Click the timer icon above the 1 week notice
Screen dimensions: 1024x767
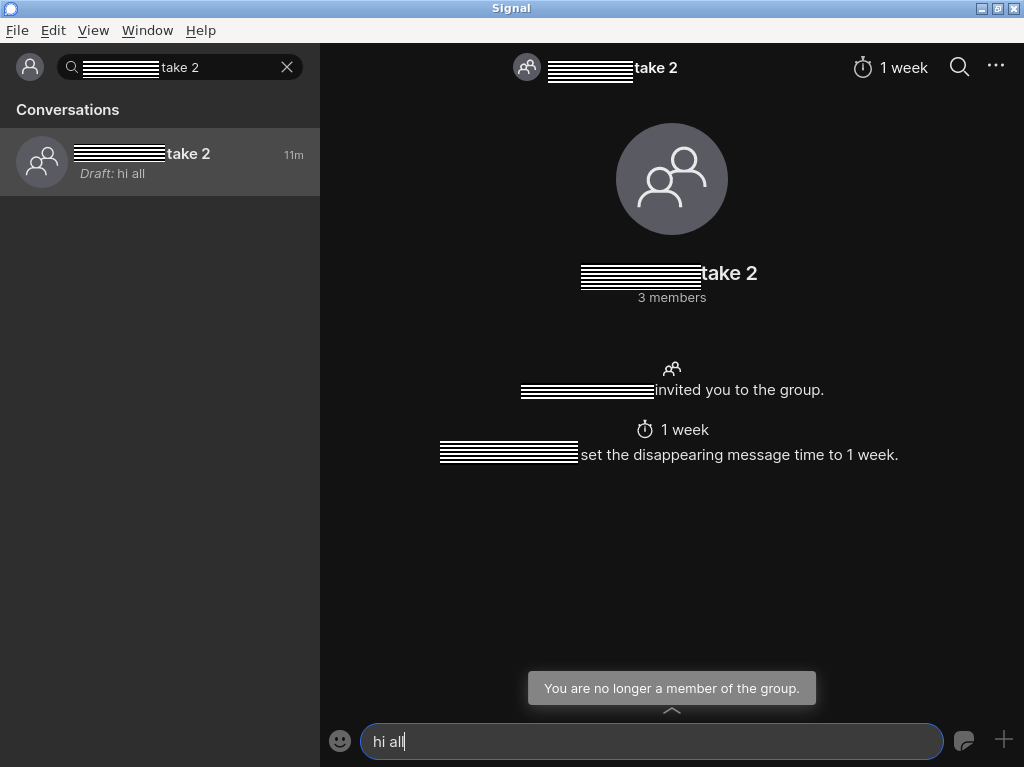click(645, 429)
